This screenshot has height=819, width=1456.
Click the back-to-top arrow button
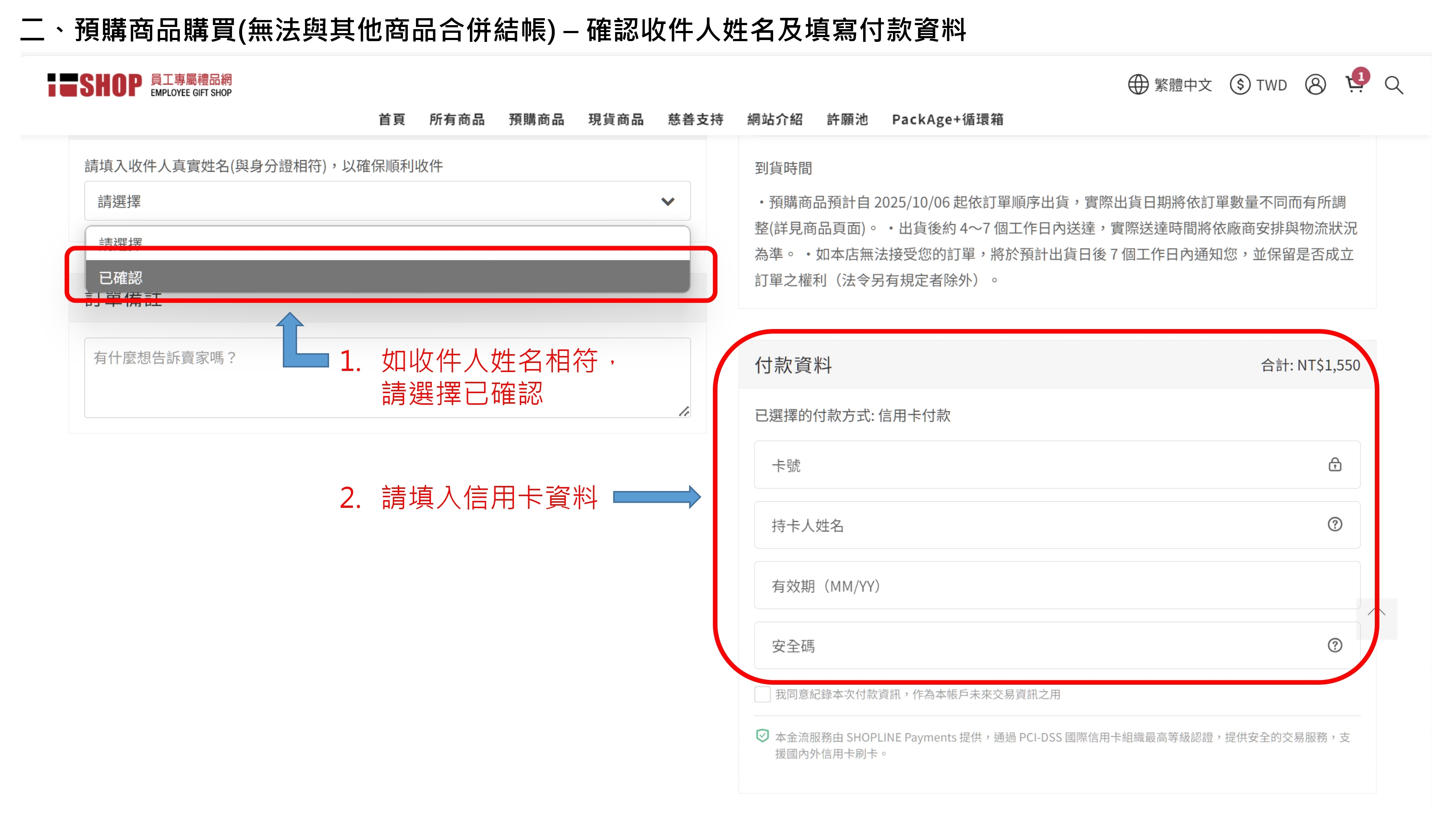coord(1377,619)
